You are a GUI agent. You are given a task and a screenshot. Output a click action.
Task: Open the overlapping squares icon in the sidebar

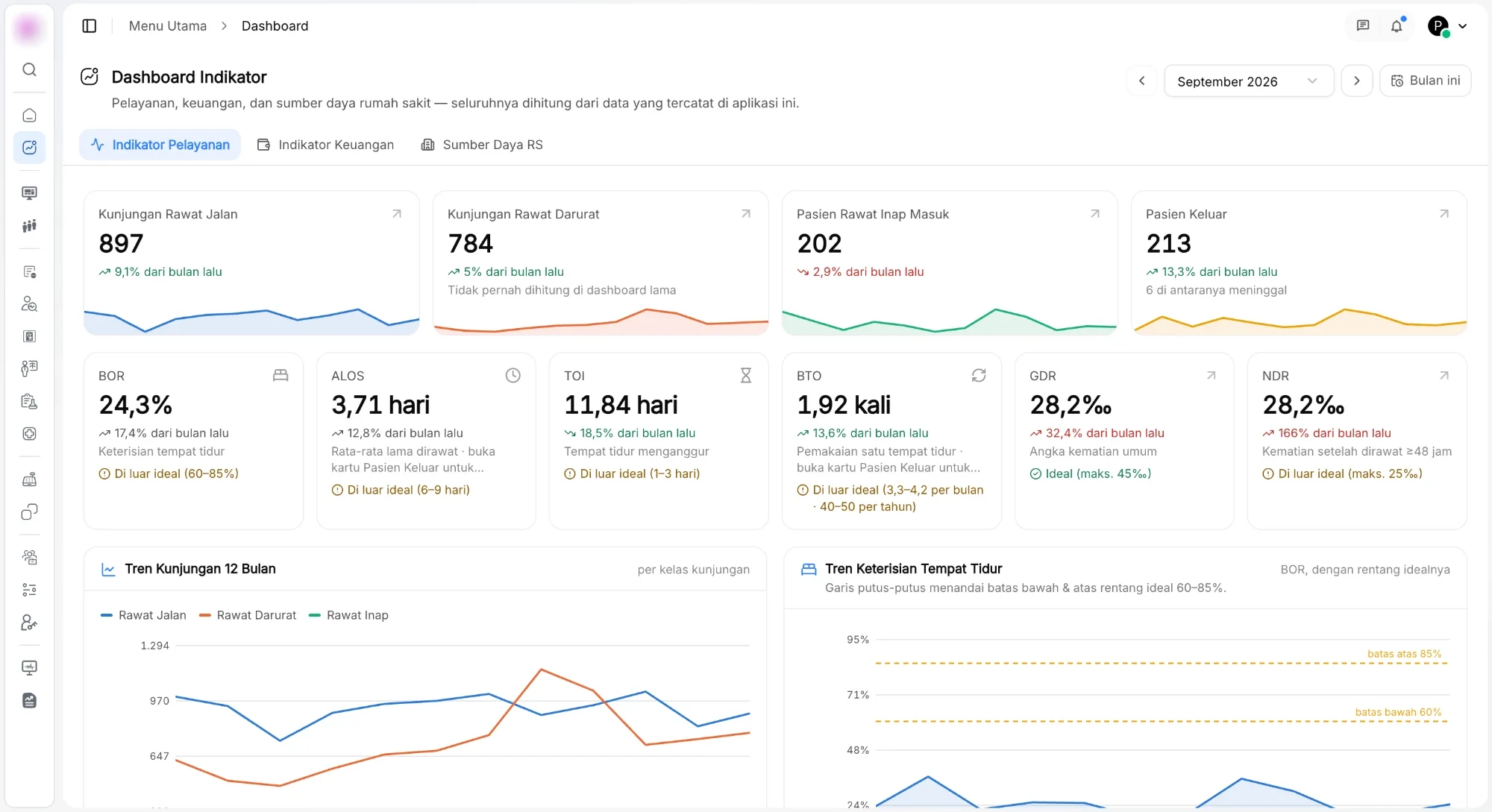(29, 512)
